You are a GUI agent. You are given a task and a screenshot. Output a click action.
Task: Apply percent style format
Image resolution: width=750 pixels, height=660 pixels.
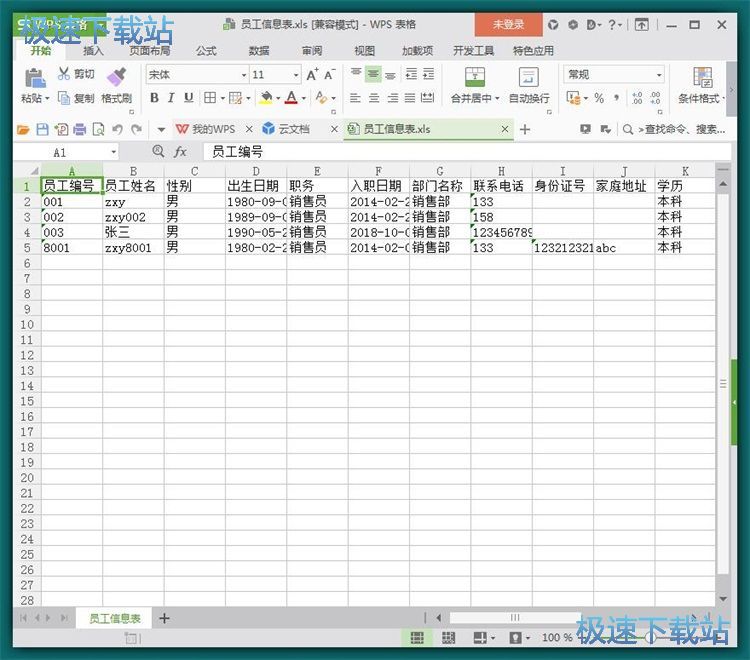599,98
